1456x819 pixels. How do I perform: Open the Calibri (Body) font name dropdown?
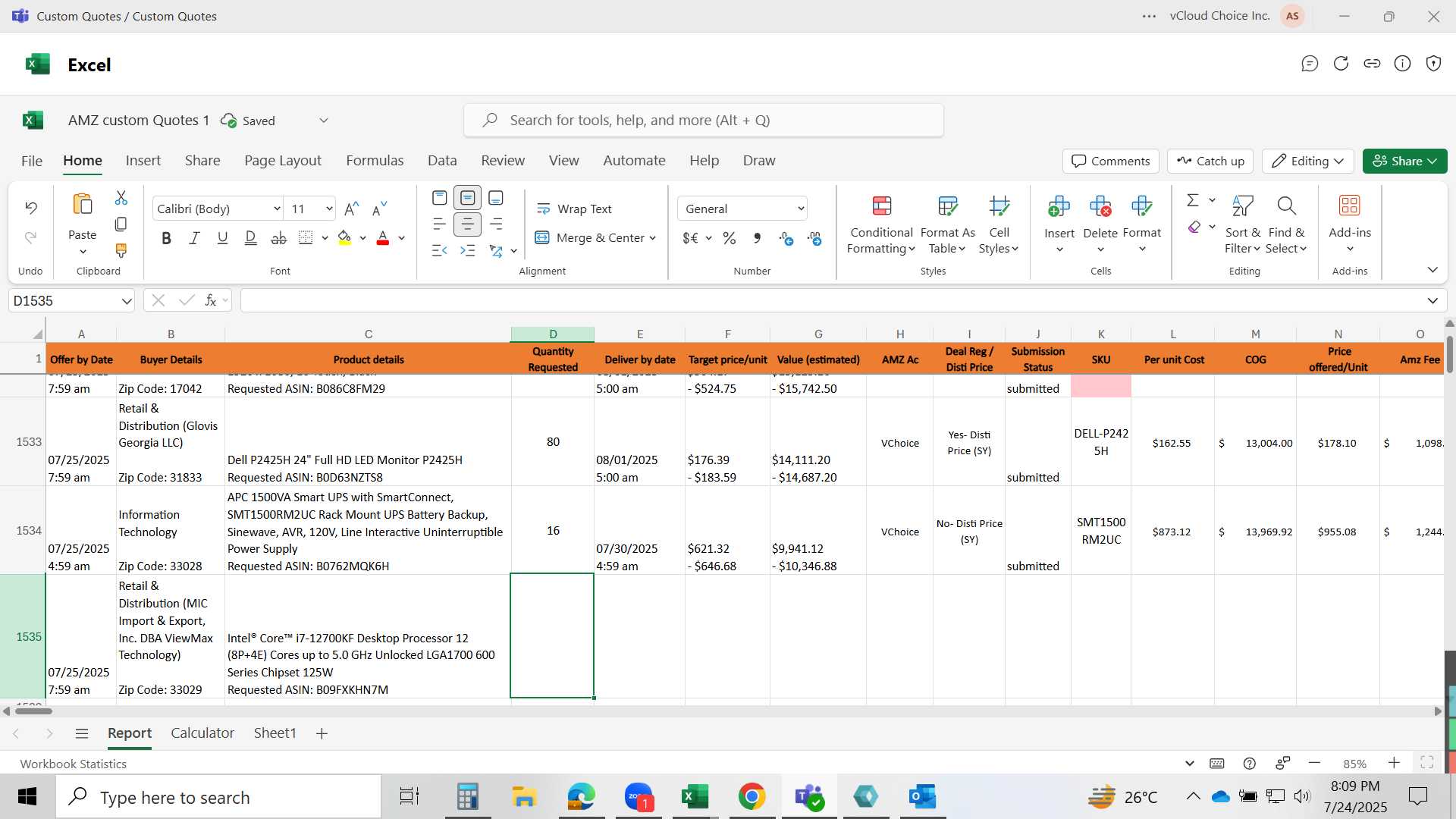click(277, 209)
